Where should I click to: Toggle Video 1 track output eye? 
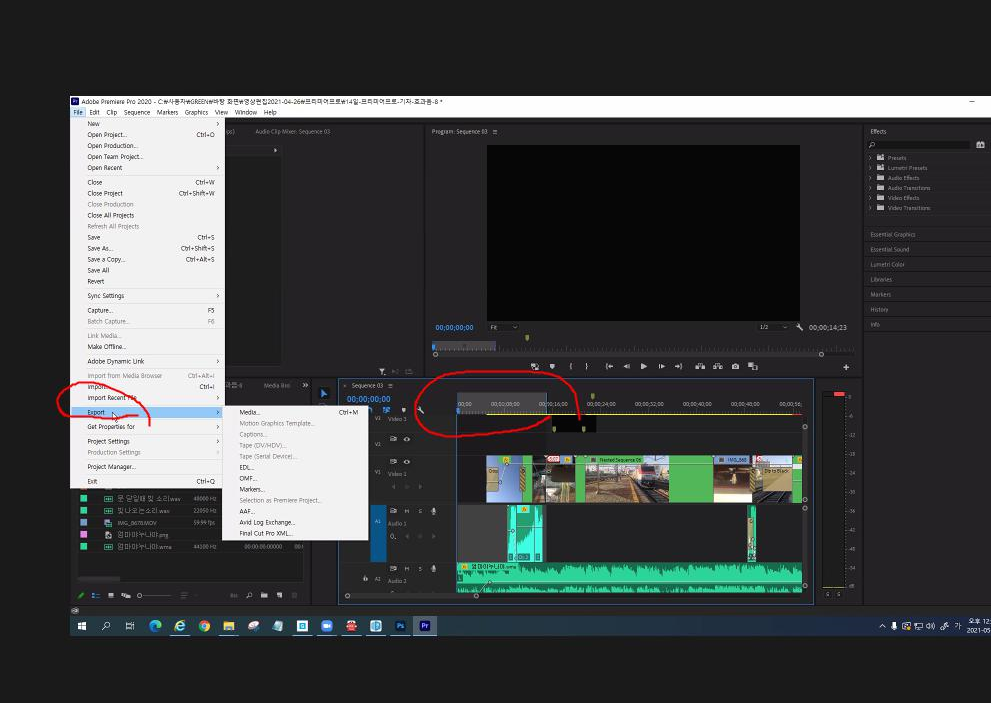click(x=406, y=462)
